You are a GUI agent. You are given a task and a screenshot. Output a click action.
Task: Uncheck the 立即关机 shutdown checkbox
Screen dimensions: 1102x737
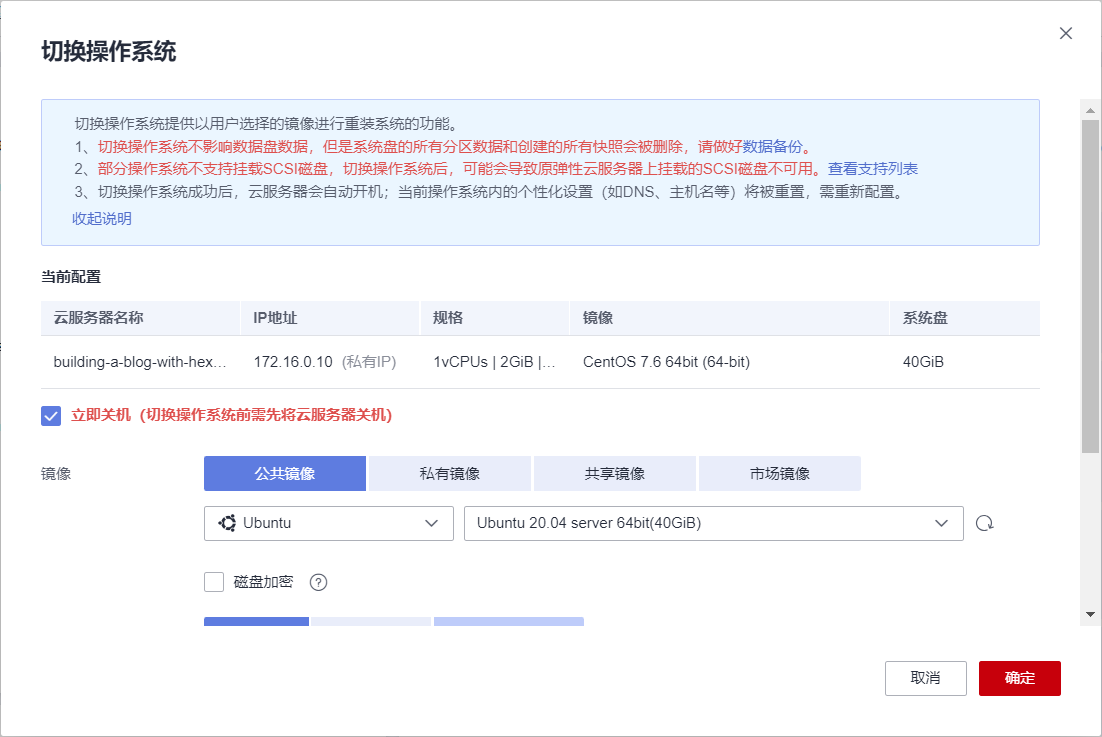coord(51,416)
